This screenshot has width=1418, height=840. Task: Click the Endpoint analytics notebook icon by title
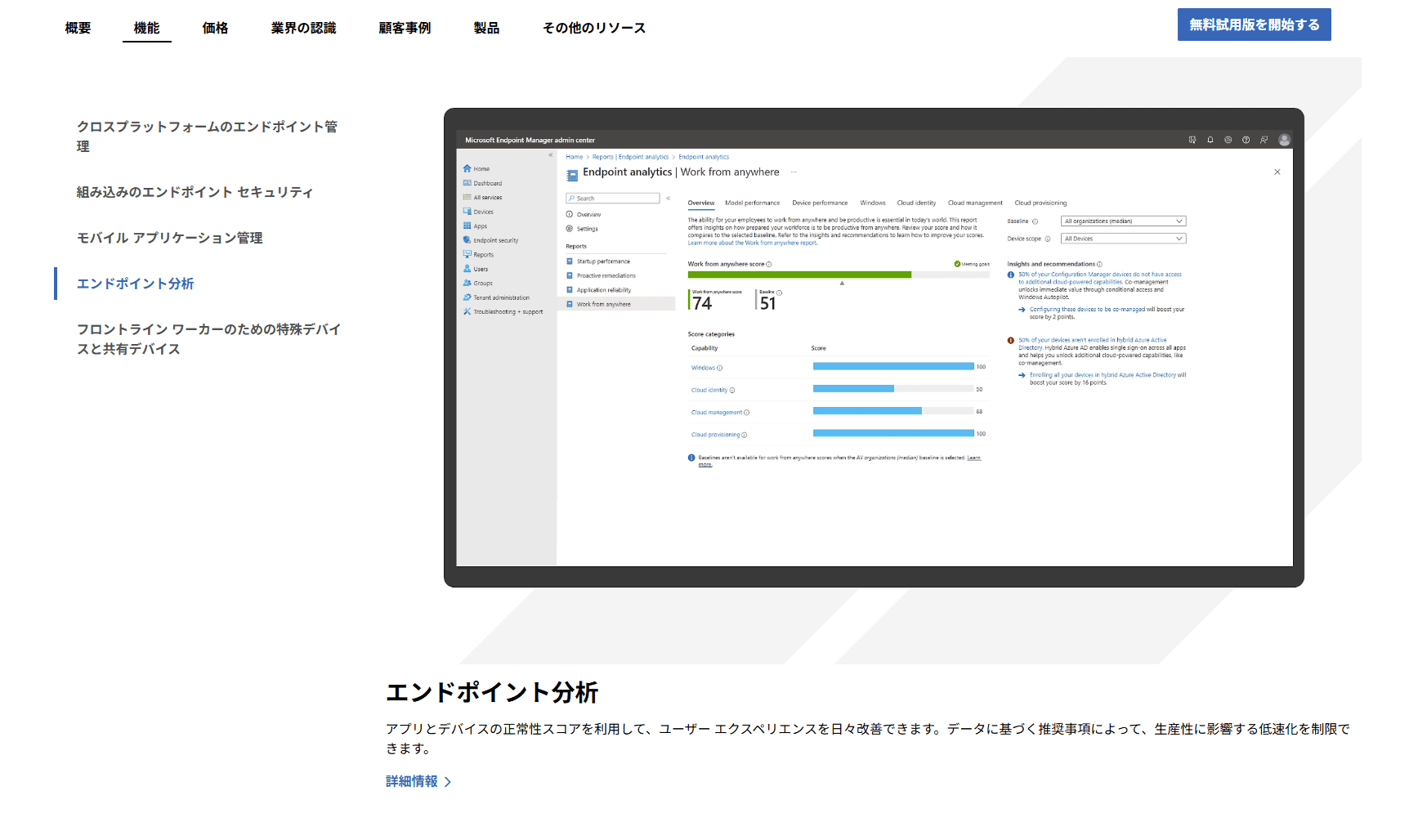tap(572, 174)
